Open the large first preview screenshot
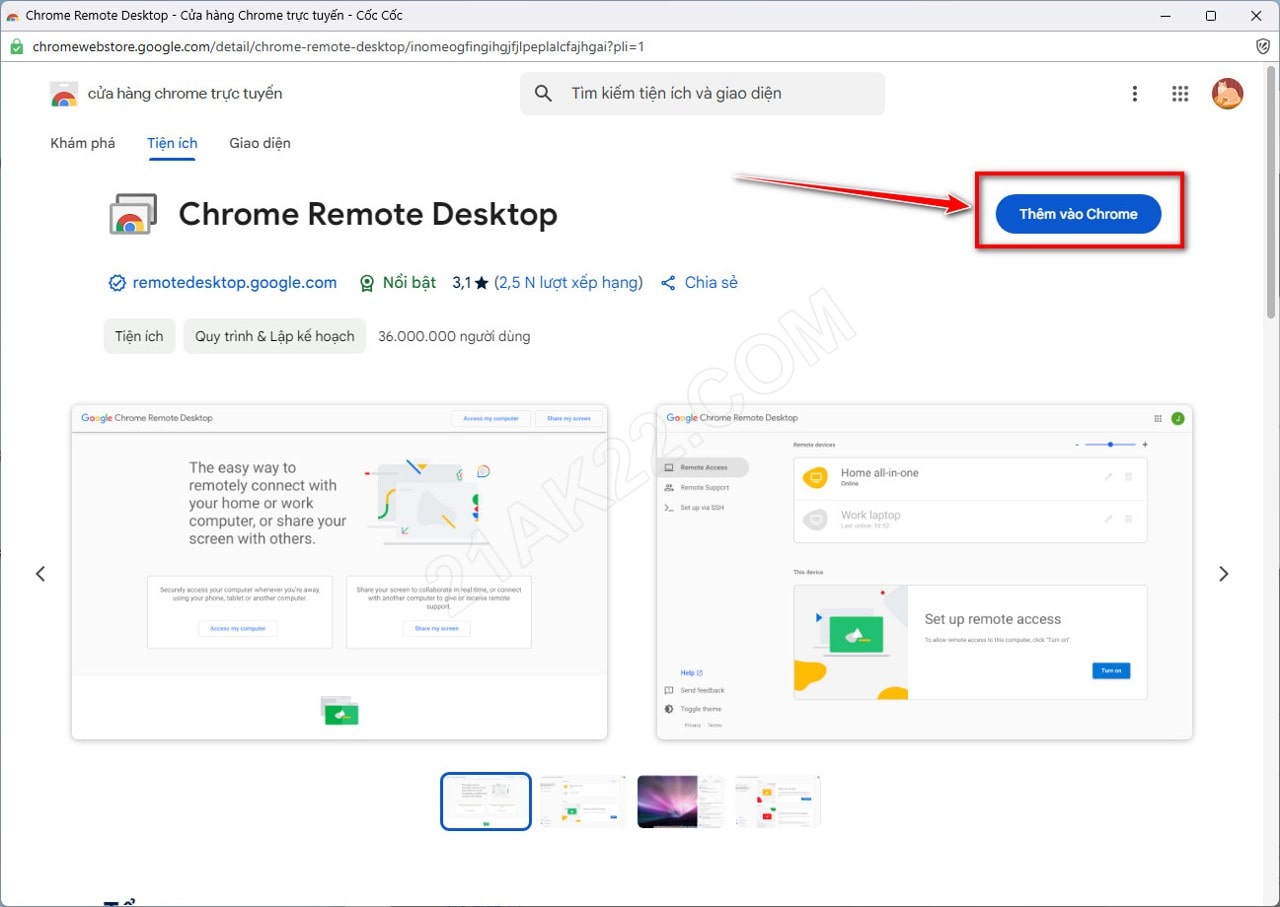The width and height of the screenshot is (1280, 907). (x=339, y=572)
